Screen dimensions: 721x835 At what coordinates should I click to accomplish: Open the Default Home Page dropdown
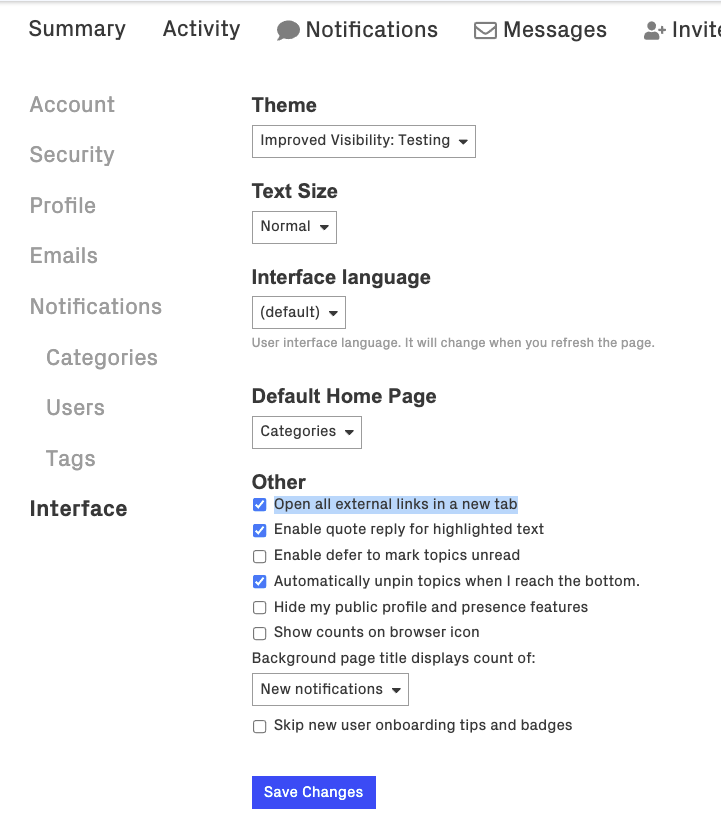[306, 432]
